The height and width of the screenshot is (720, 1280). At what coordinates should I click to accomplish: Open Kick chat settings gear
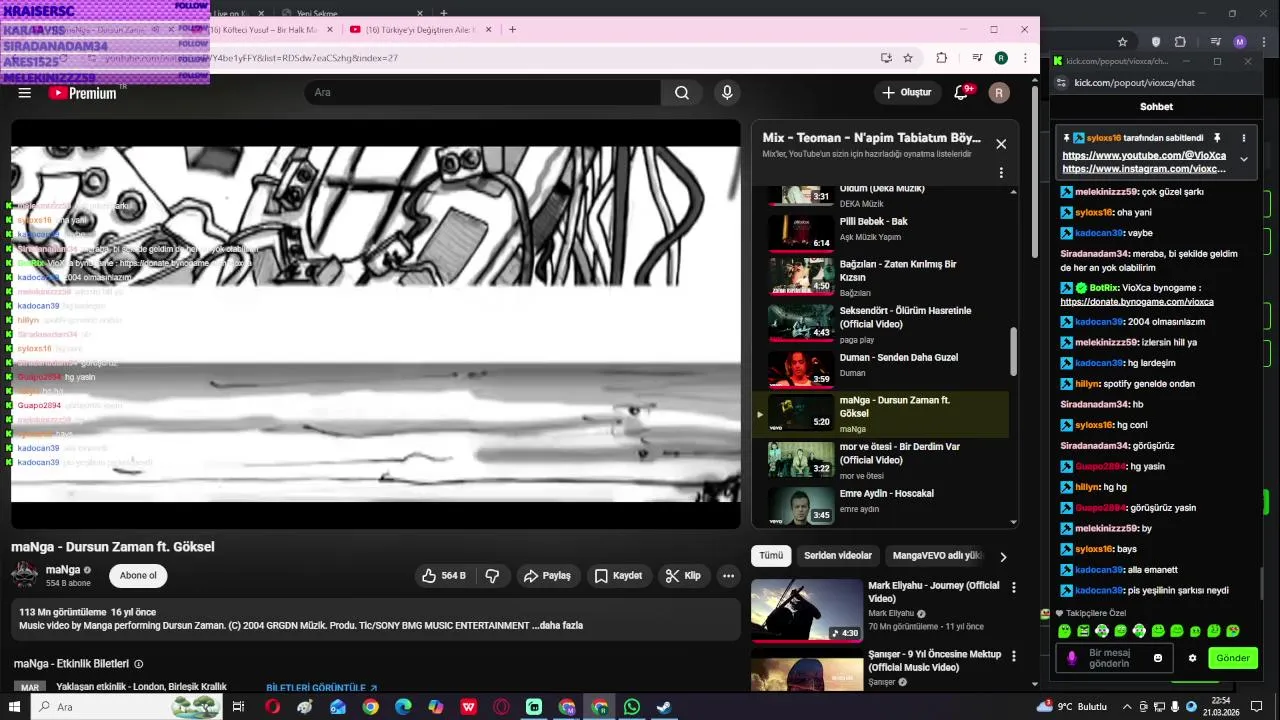(x=1192, y=658)
